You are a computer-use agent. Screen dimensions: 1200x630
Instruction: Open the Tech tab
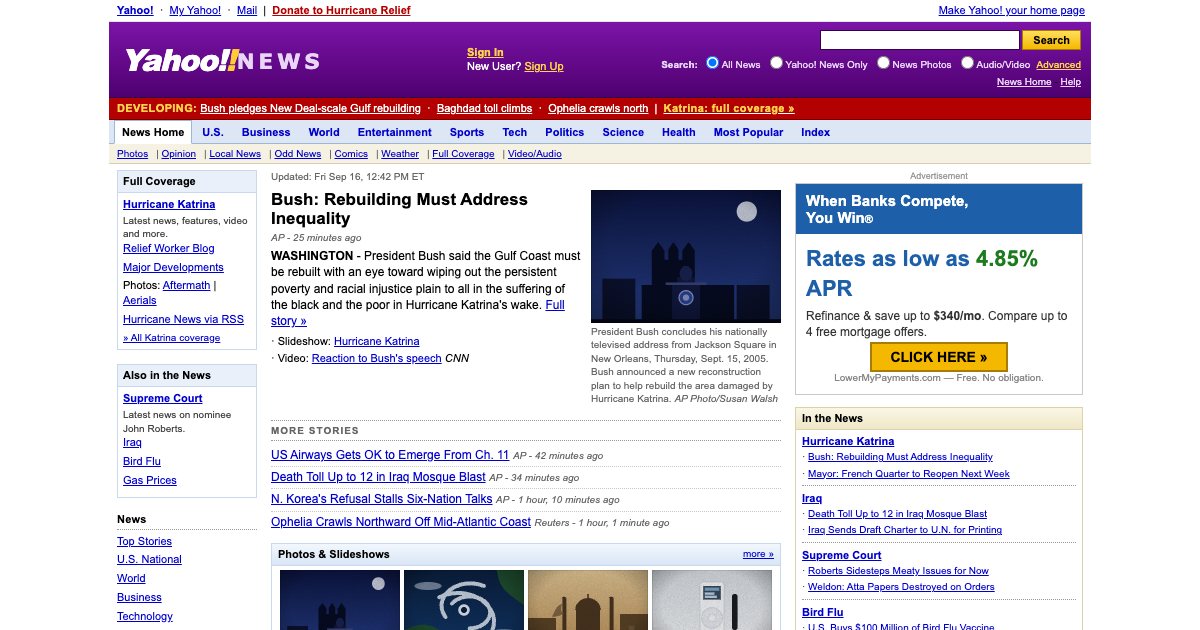(515, 132)
